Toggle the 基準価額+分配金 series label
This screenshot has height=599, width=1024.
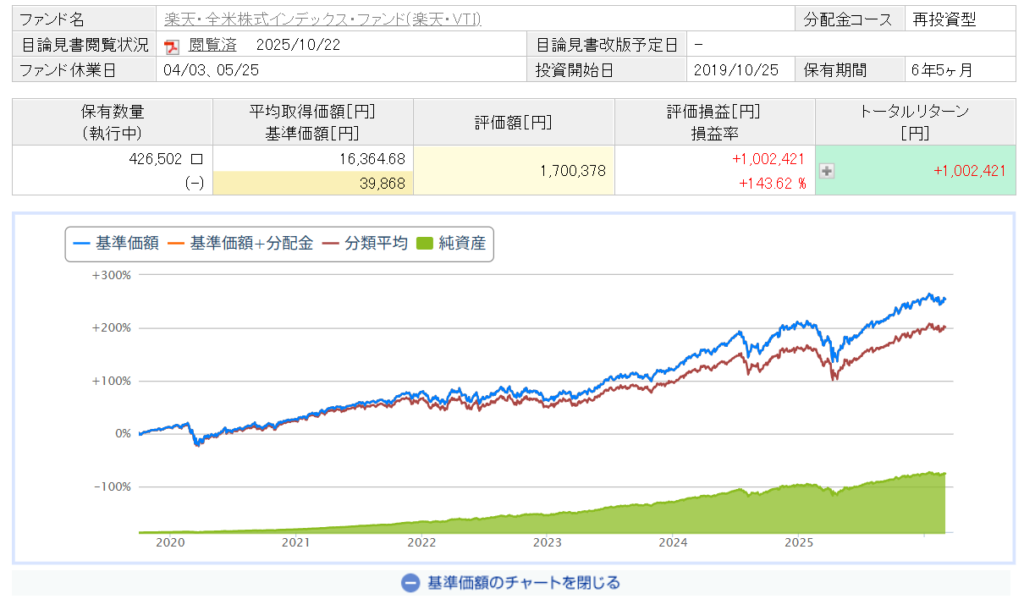coord(251,243)
